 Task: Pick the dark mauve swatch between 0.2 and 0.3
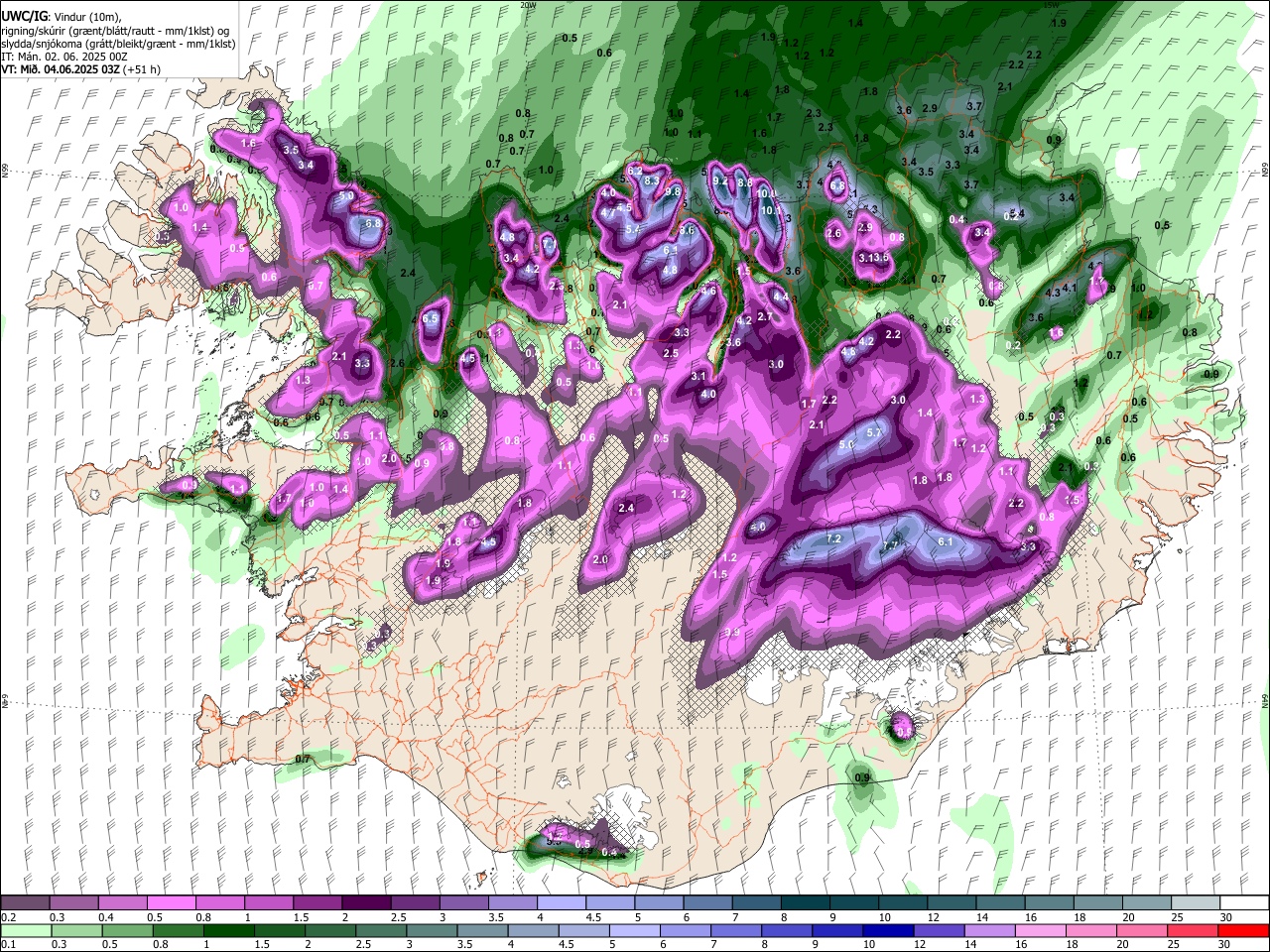tap(26, 902)
